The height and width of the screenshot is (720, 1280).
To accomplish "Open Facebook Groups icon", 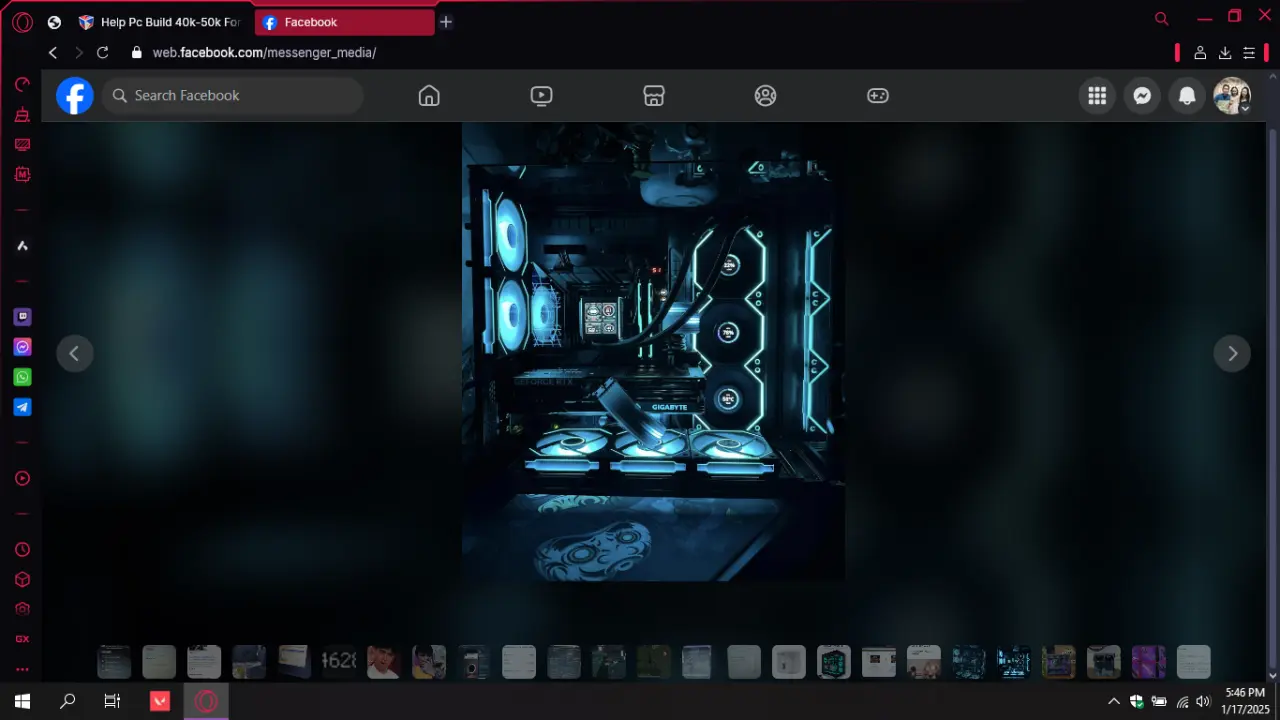I will point(766,96).
